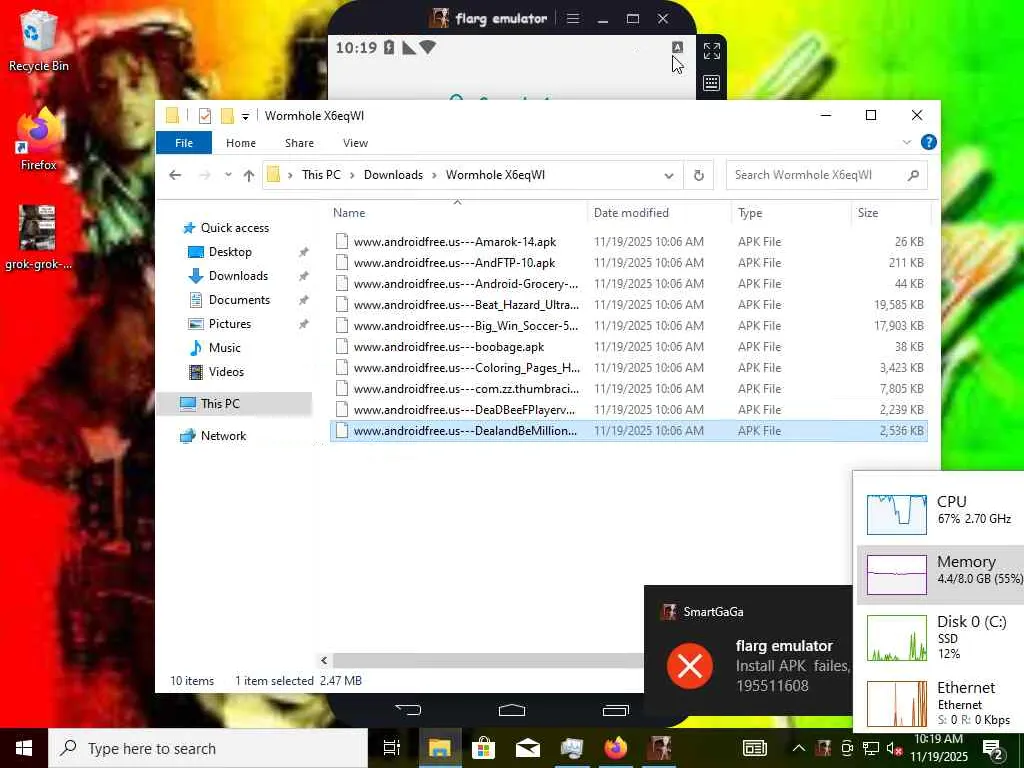
Task: Sort files by Date modified column
Action: click(x=659, y=213)
